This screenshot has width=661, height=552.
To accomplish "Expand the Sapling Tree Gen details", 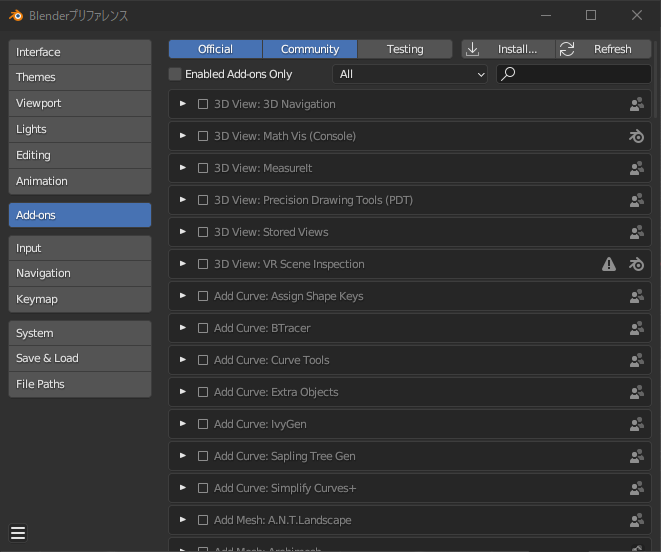I will (183, 456).
